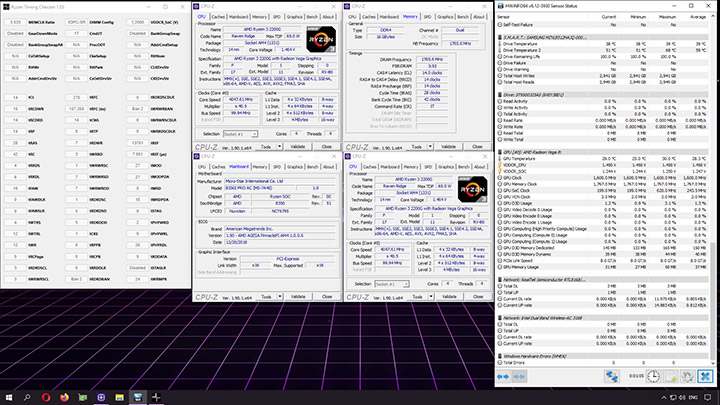This screenshot has width=720, height=405.
Task: Select 'Network: Intel Dual Band Wireless-AC 3168' header
Action: pyautogui.click(x=543, y=318)
